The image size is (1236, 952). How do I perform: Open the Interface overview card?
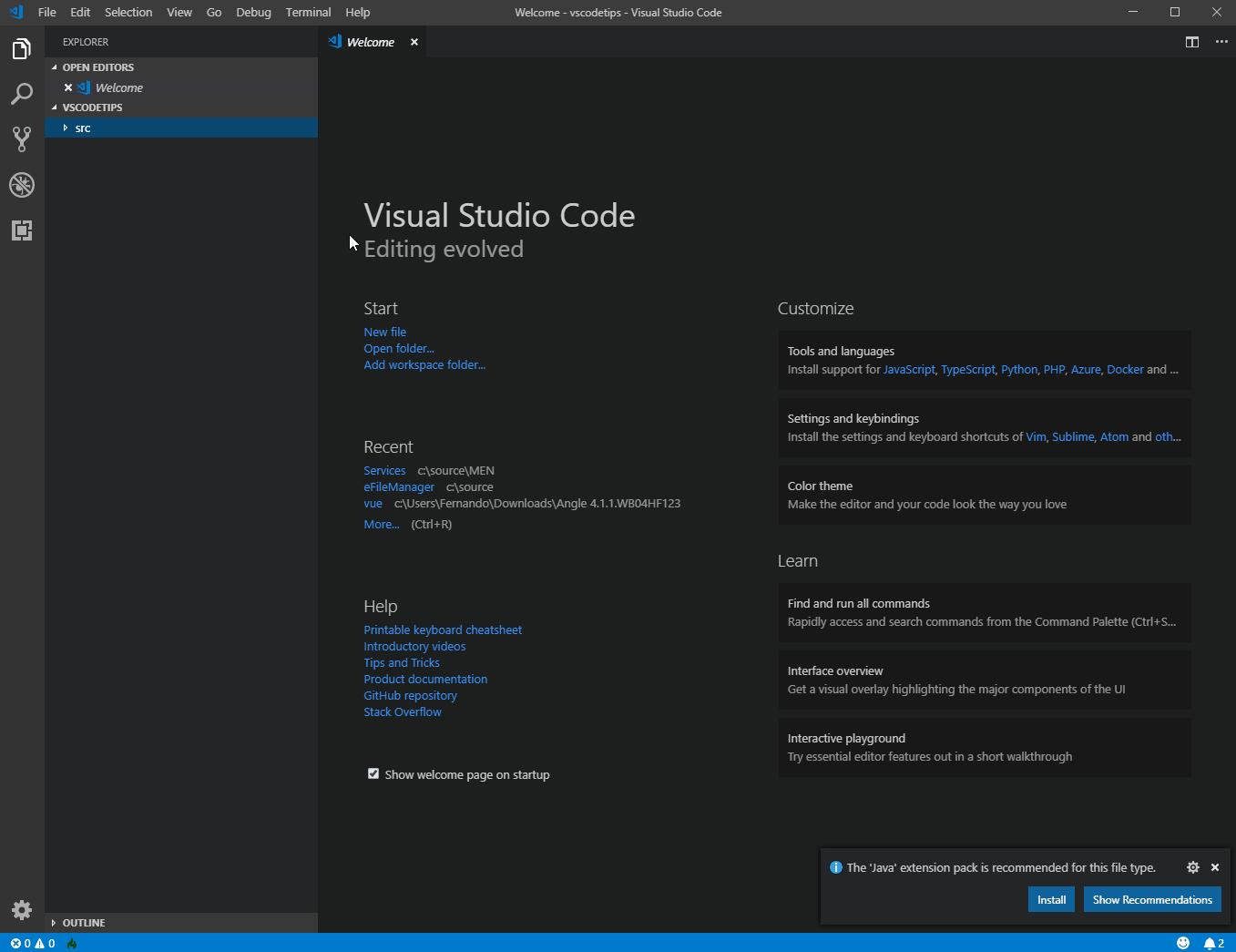click(x=985, y=680)
